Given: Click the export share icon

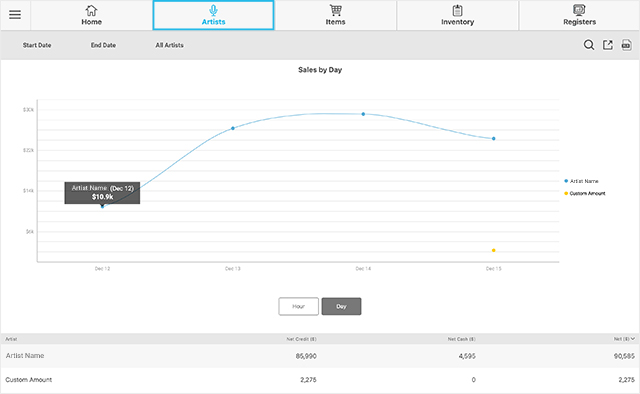Looking at the screenshot, I should (x=608, y=45).
